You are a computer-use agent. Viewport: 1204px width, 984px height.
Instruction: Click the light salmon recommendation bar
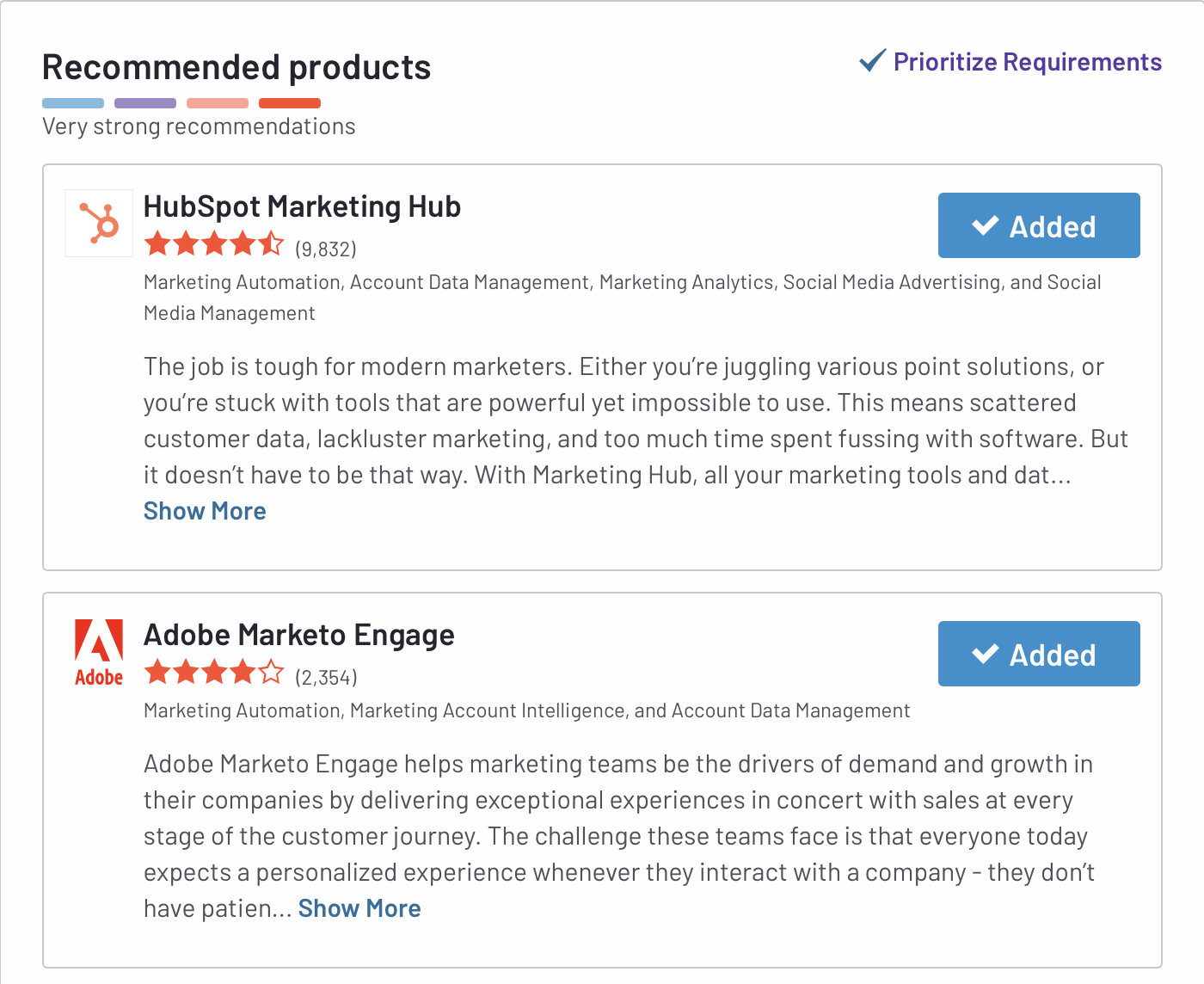click(x=218, y=103)
